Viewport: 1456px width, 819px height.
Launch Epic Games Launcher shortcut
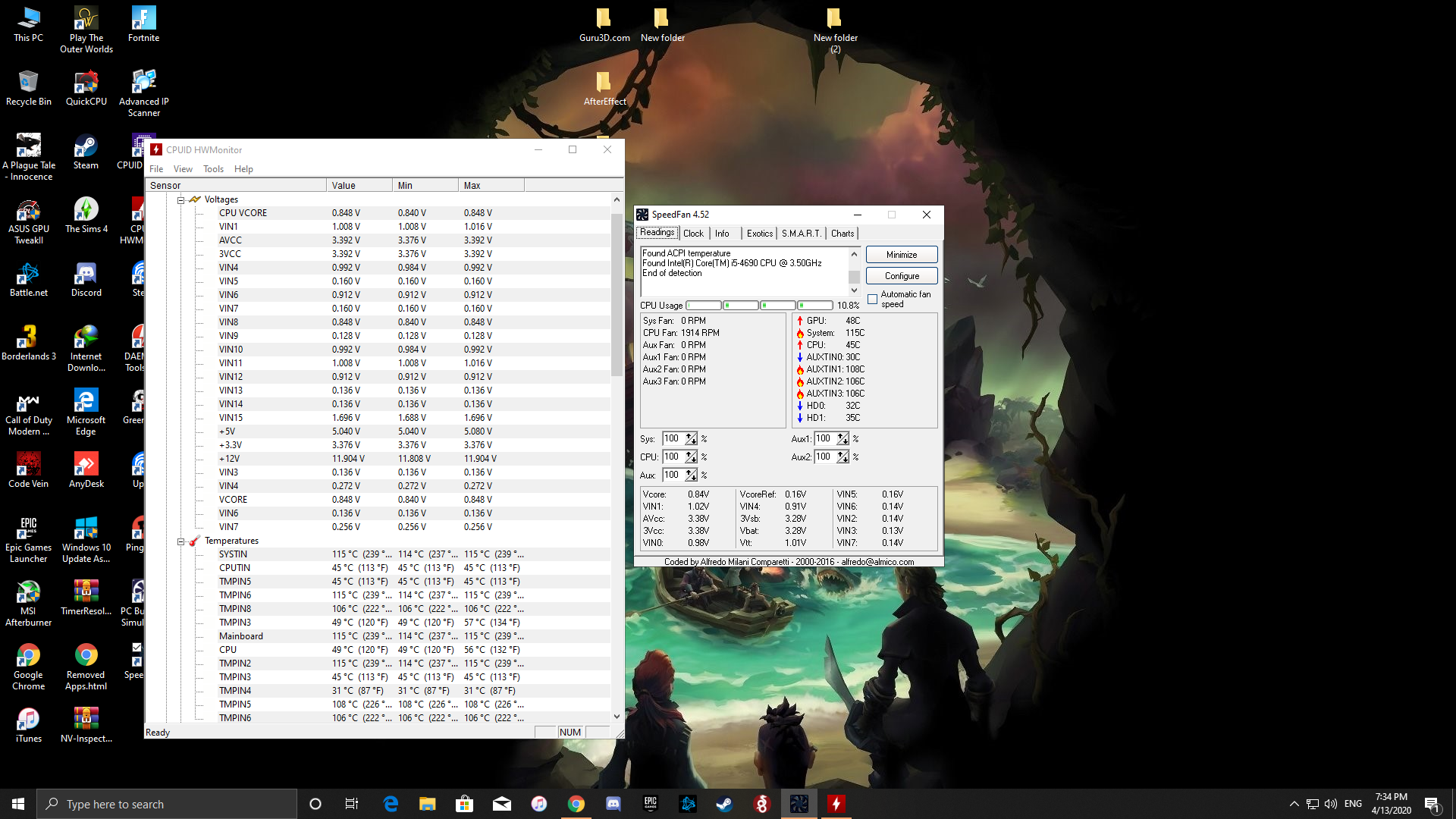[28, 539]
